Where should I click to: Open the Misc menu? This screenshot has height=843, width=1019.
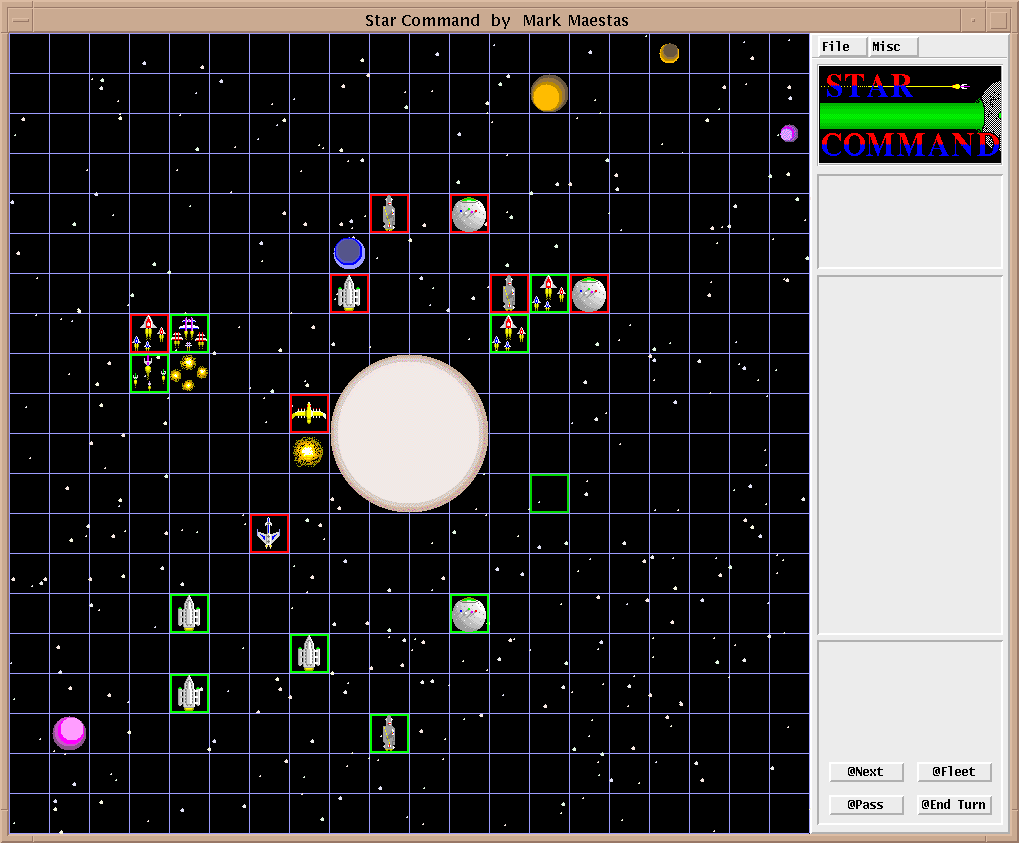887,47
